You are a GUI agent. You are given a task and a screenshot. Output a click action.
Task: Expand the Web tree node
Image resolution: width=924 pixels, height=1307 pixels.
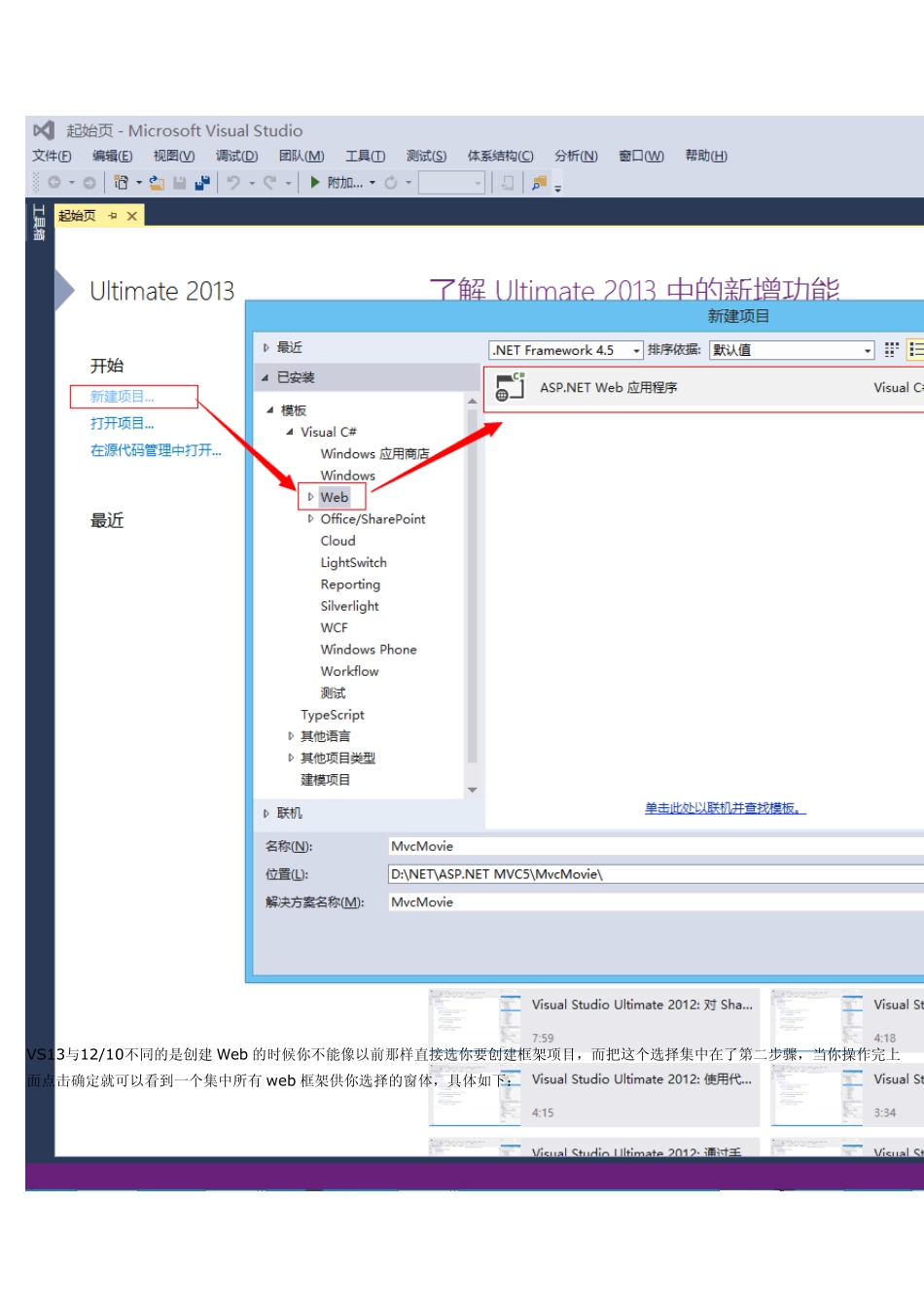tap(310, 497)
